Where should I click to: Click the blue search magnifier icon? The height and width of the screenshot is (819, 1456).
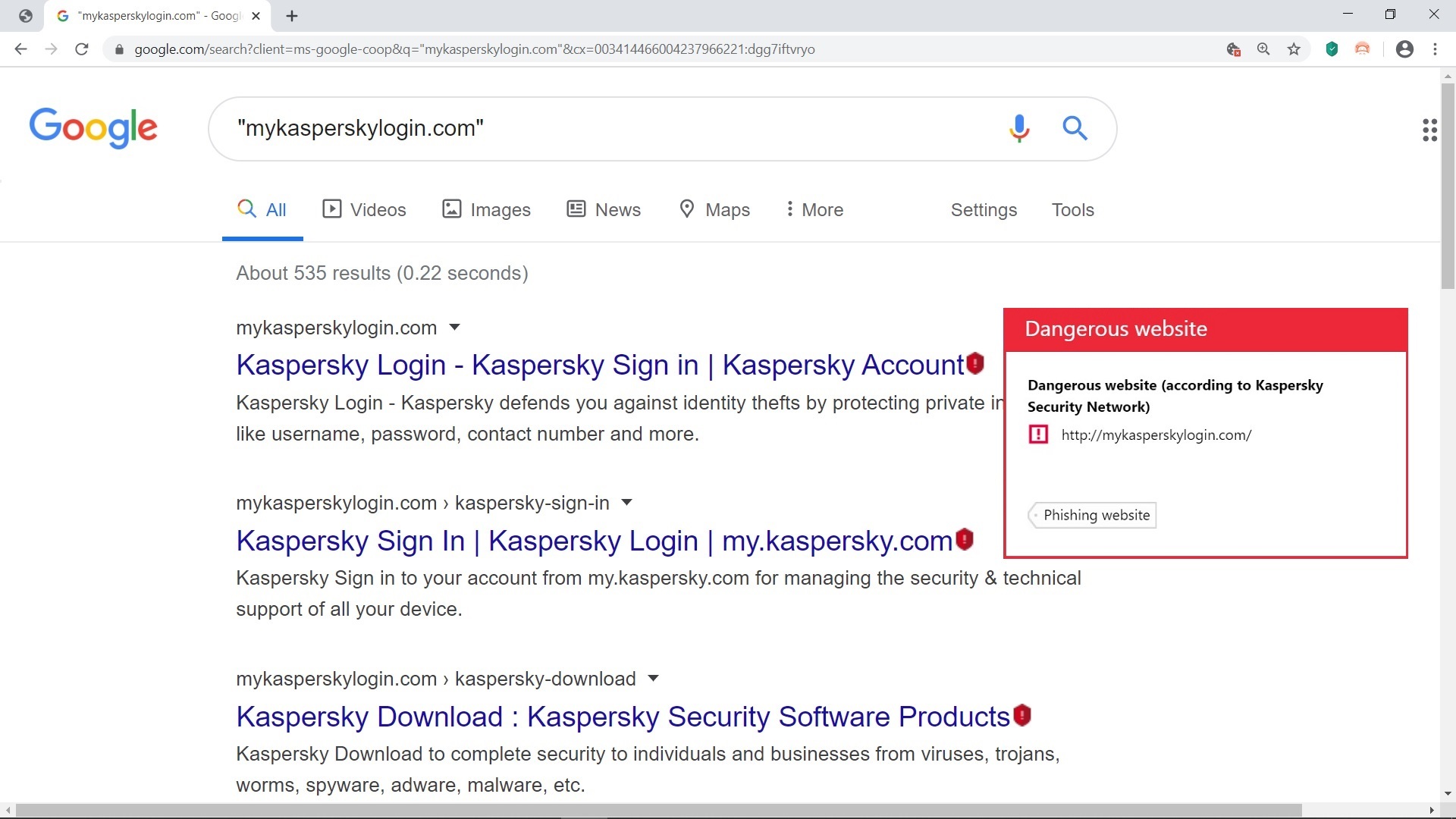(1075, 128)
